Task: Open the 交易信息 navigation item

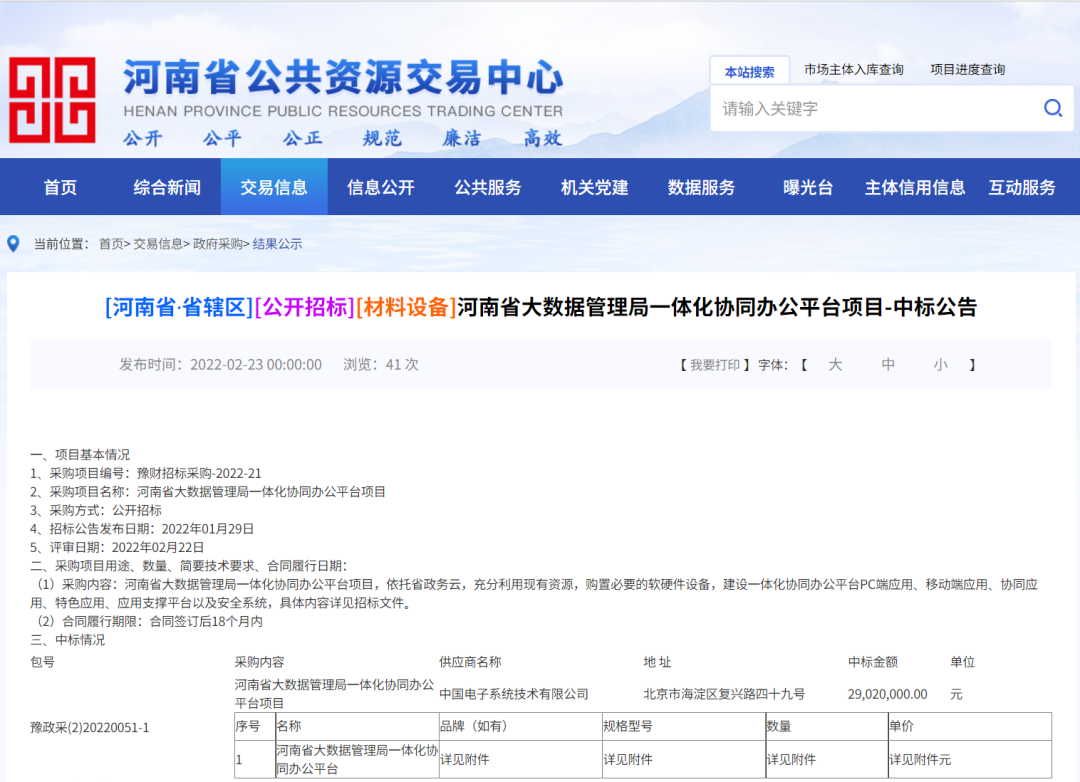Action: point(274,187)
